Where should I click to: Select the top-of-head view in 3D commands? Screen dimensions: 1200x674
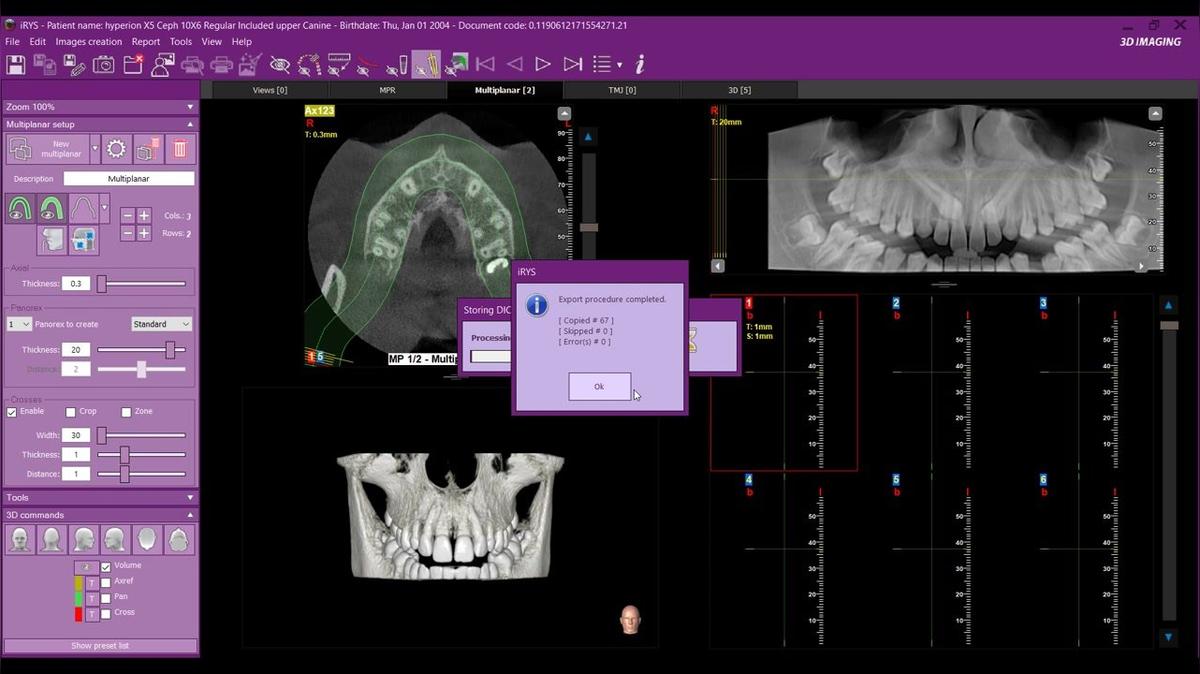[x=147, y=539]
